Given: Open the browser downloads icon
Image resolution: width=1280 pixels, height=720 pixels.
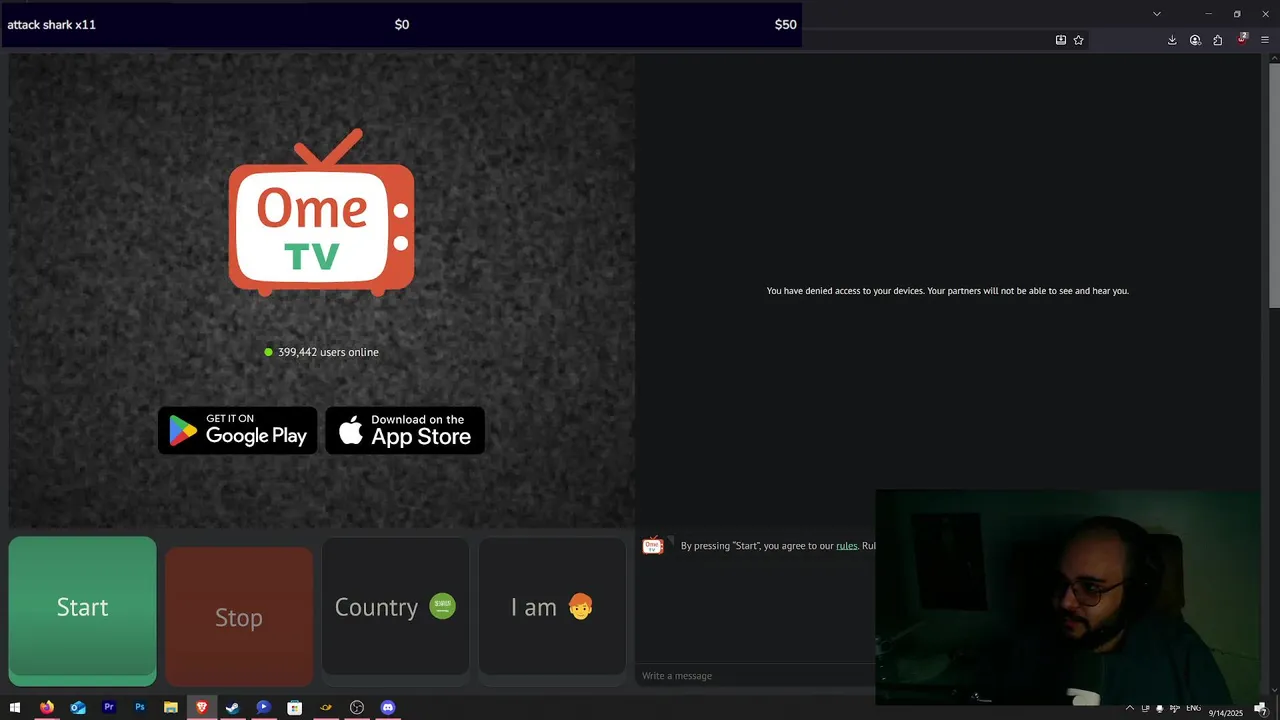Looking at the screenshot, I should point(1172,40).
